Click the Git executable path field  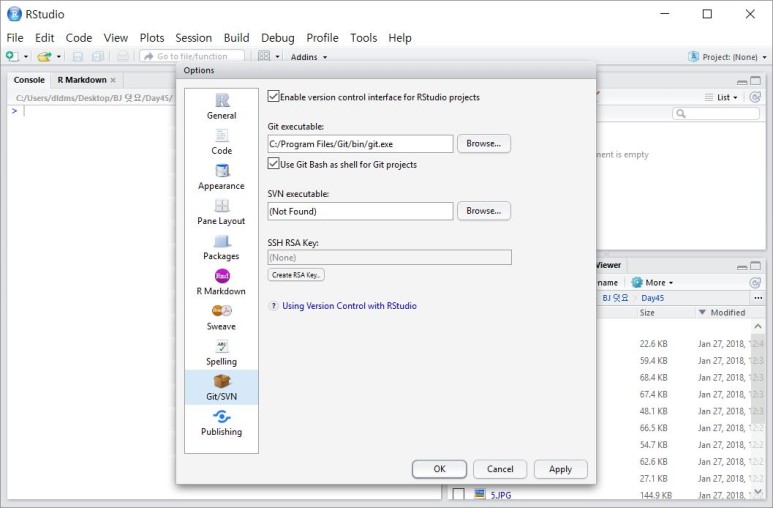pyautogui.click(x=360, y=144)
